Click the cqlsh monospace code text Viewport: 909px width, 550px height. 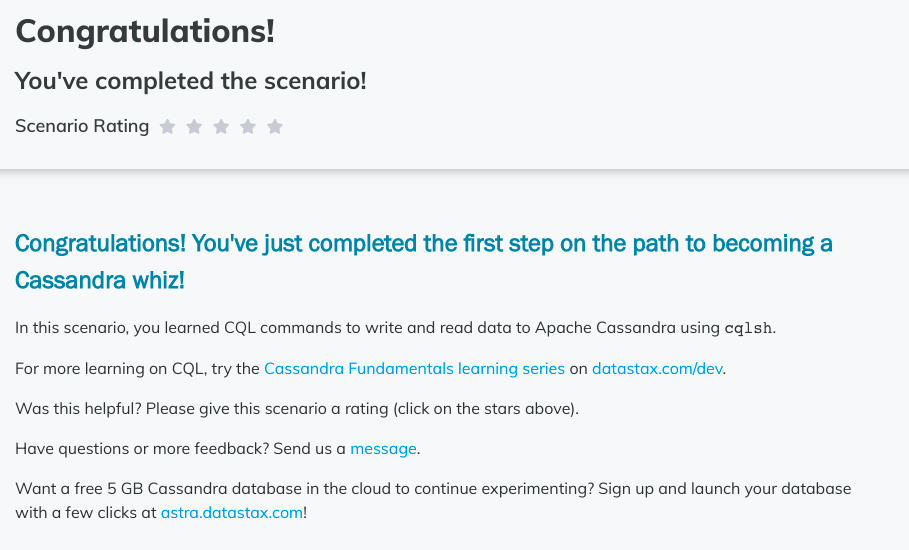pos(748,329)
